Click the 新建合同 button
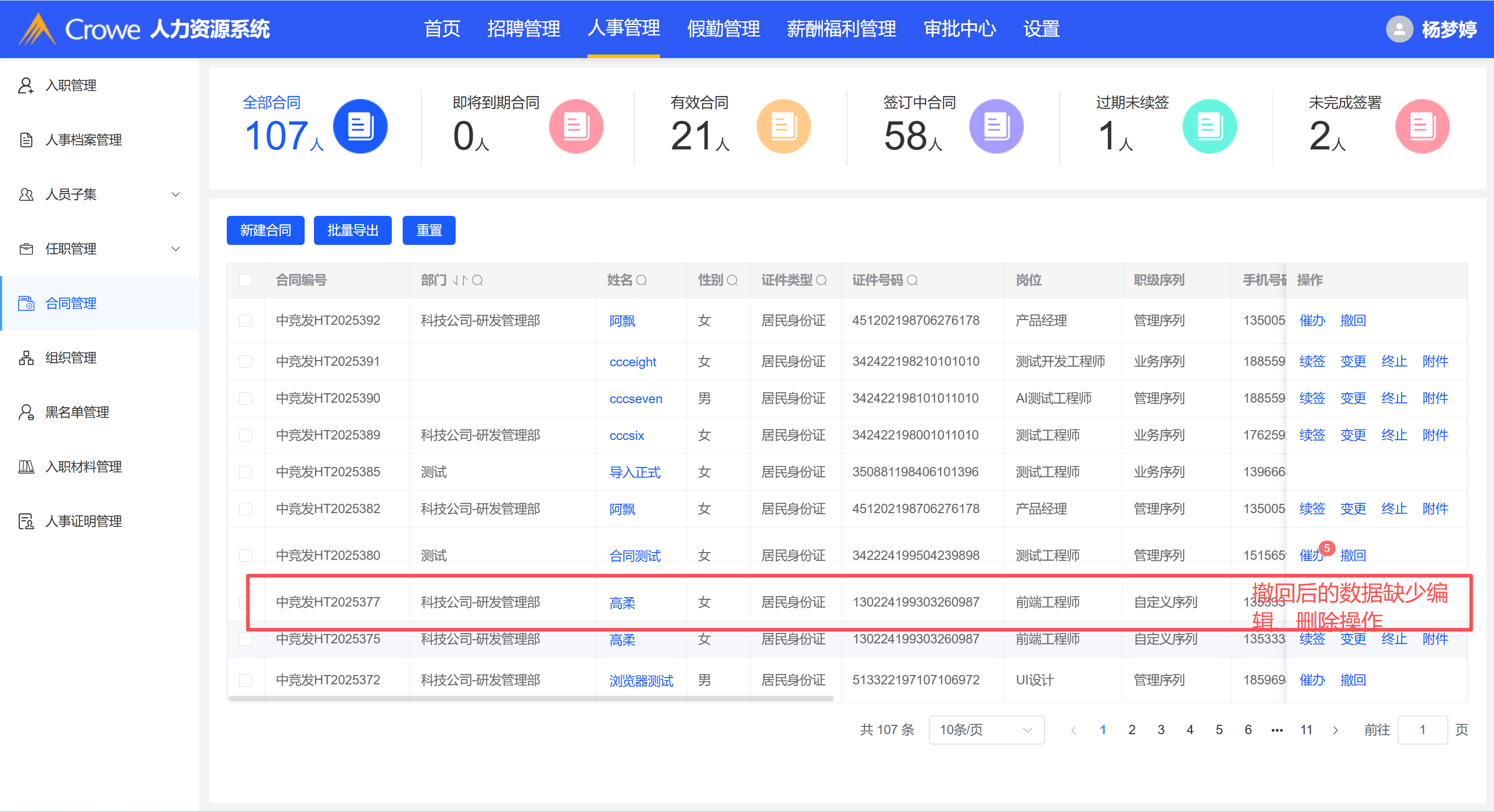1494x812 pixels. (265, 231)
